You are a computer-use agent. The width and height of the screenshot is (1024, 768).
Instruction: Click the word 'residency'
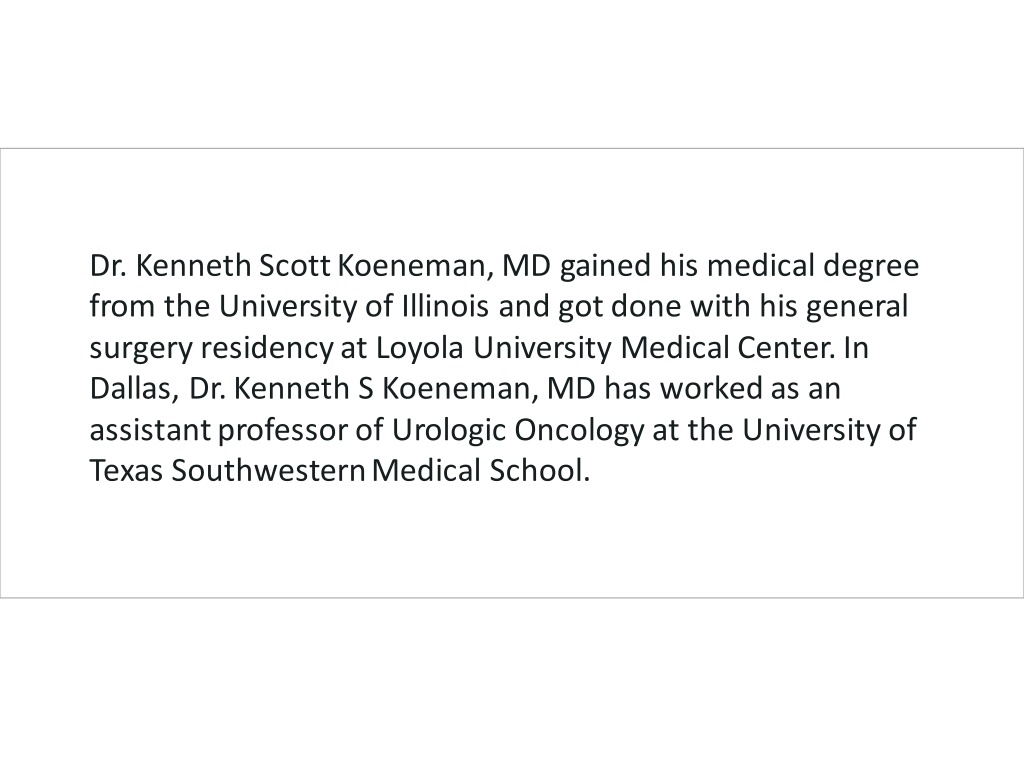tap(267, 347)
